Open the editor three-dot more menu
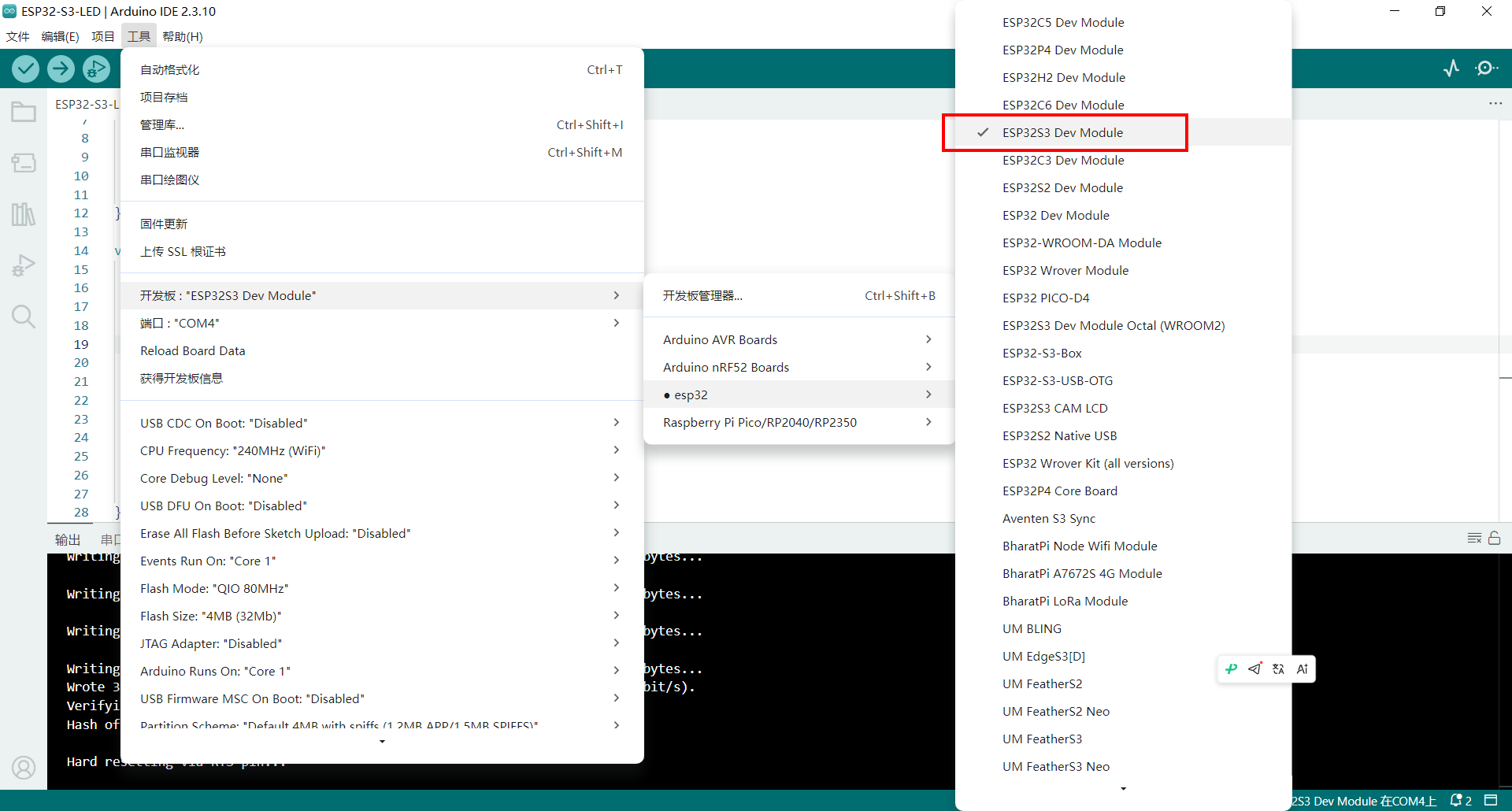This screenshot has width=1512, height=811. [1495, 104]
